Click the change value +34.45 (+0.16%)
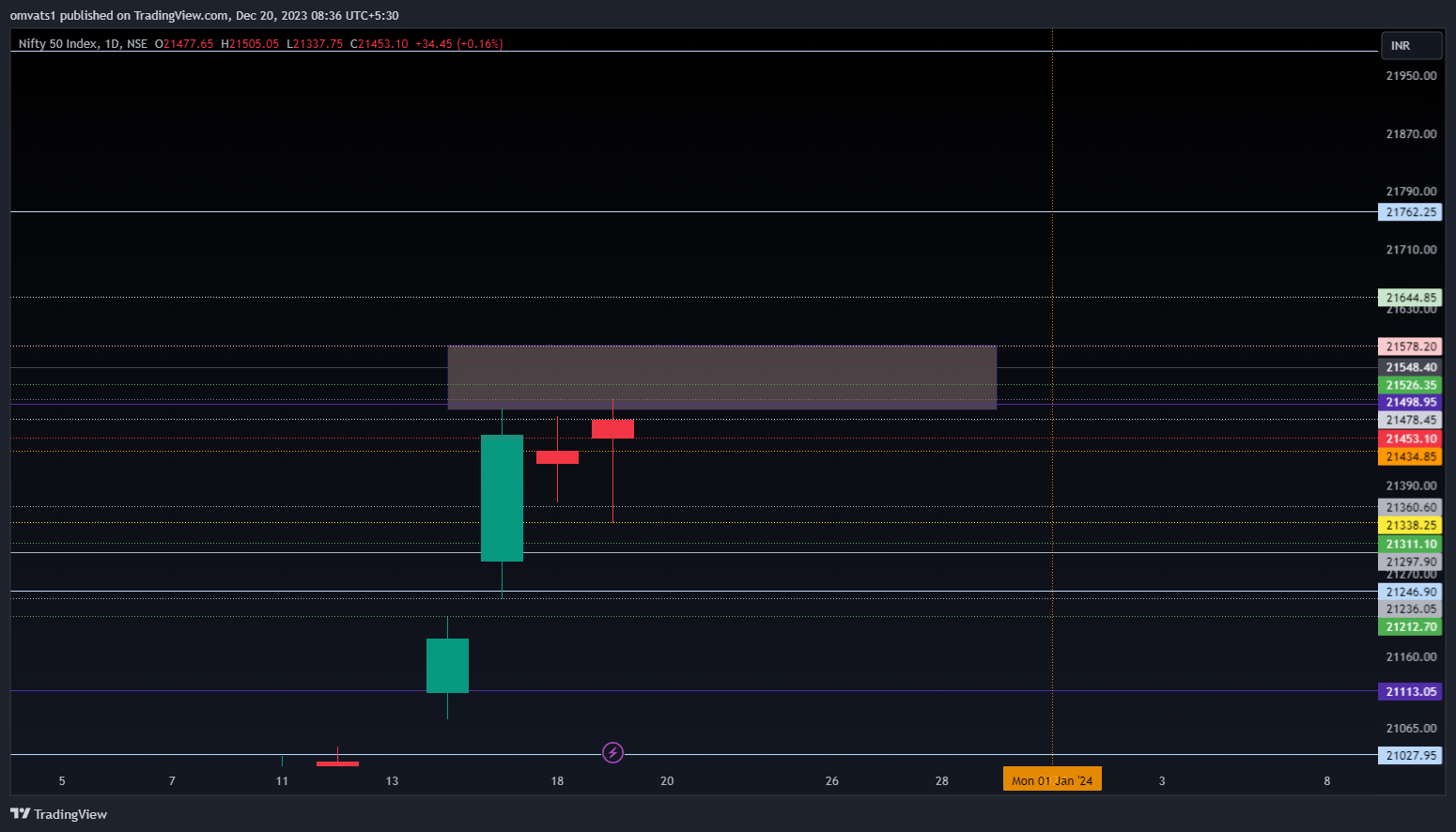 (459, 43)
